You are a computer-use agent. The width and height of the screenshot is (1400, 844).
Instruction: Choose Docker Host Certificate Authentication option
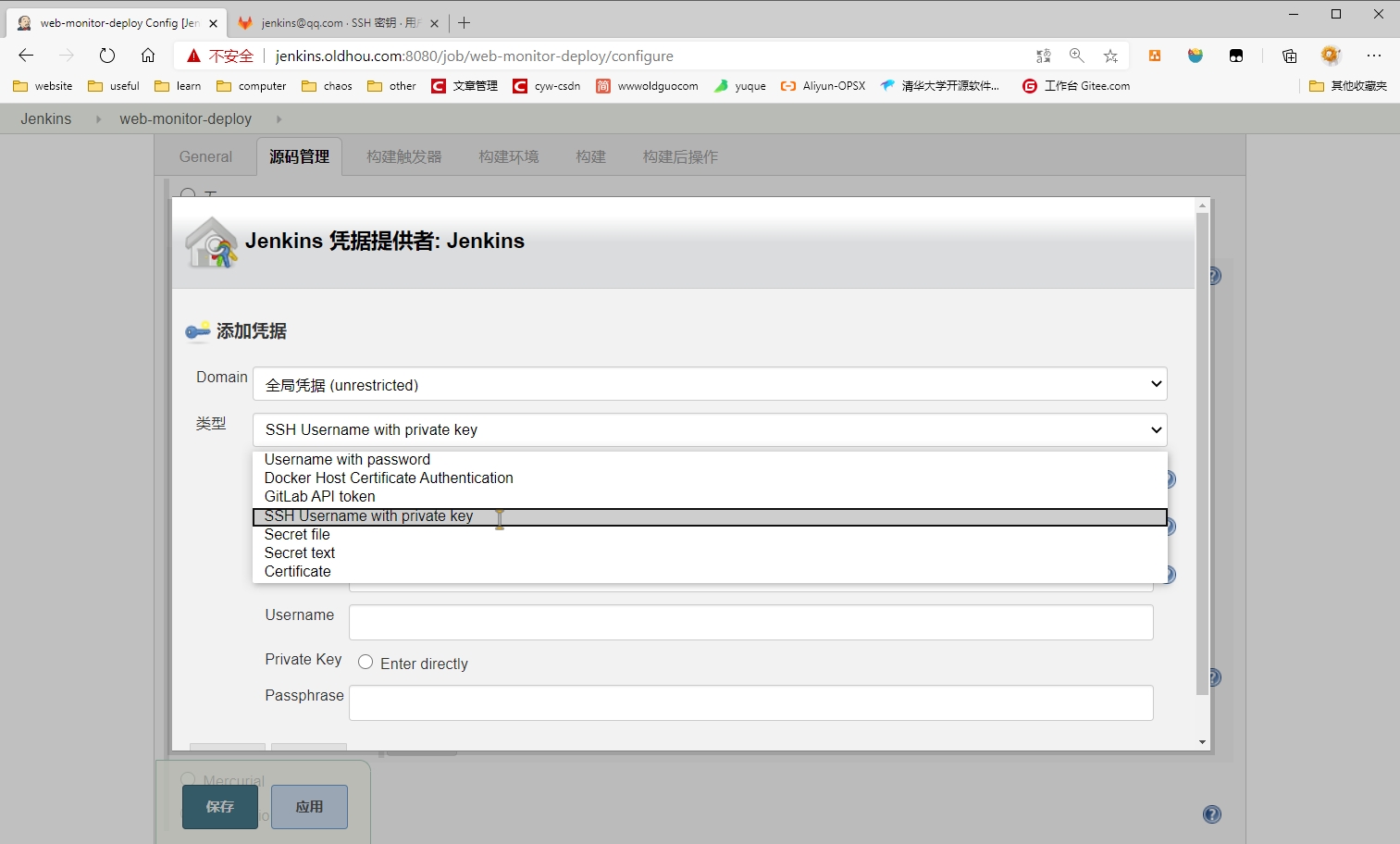[710, 478]
